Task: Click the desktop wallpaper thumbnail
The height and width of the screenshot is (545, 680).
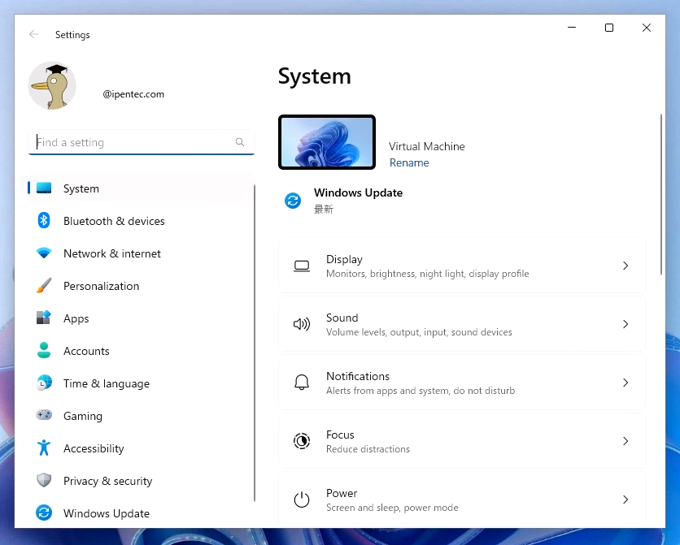Action: click(327, 142)
